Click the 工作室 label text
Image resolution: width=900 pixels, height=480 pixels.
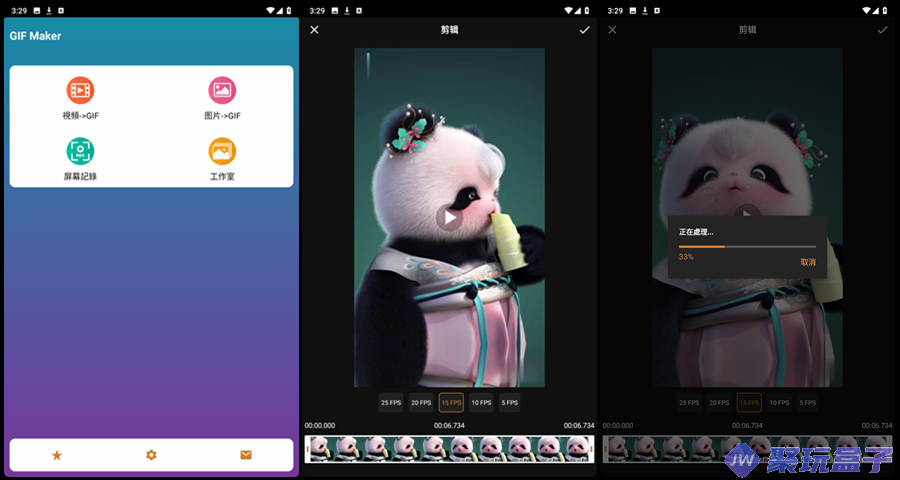pos(222,176)
